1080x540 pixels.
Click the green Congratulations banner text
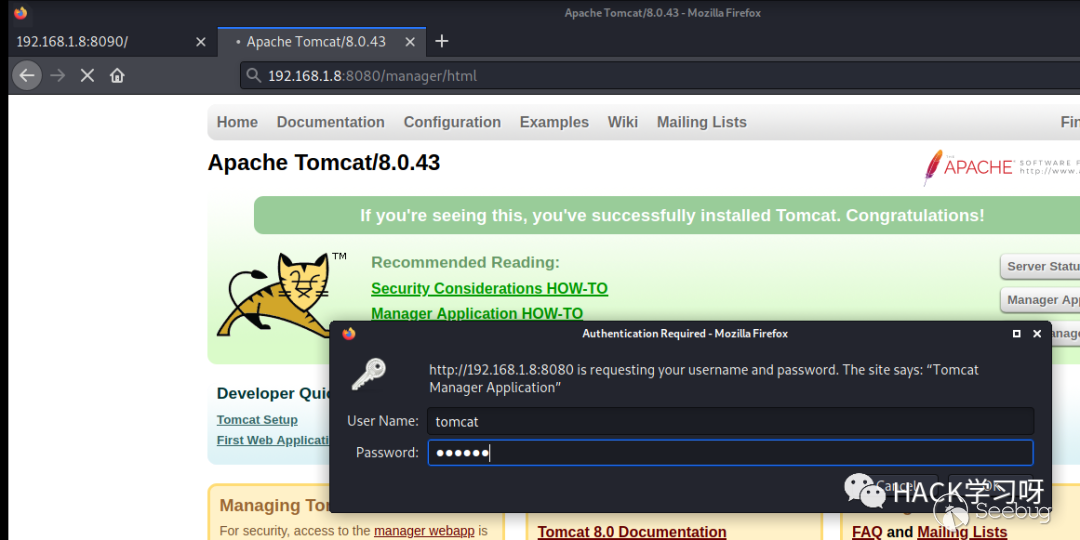(x=672, y=216)
